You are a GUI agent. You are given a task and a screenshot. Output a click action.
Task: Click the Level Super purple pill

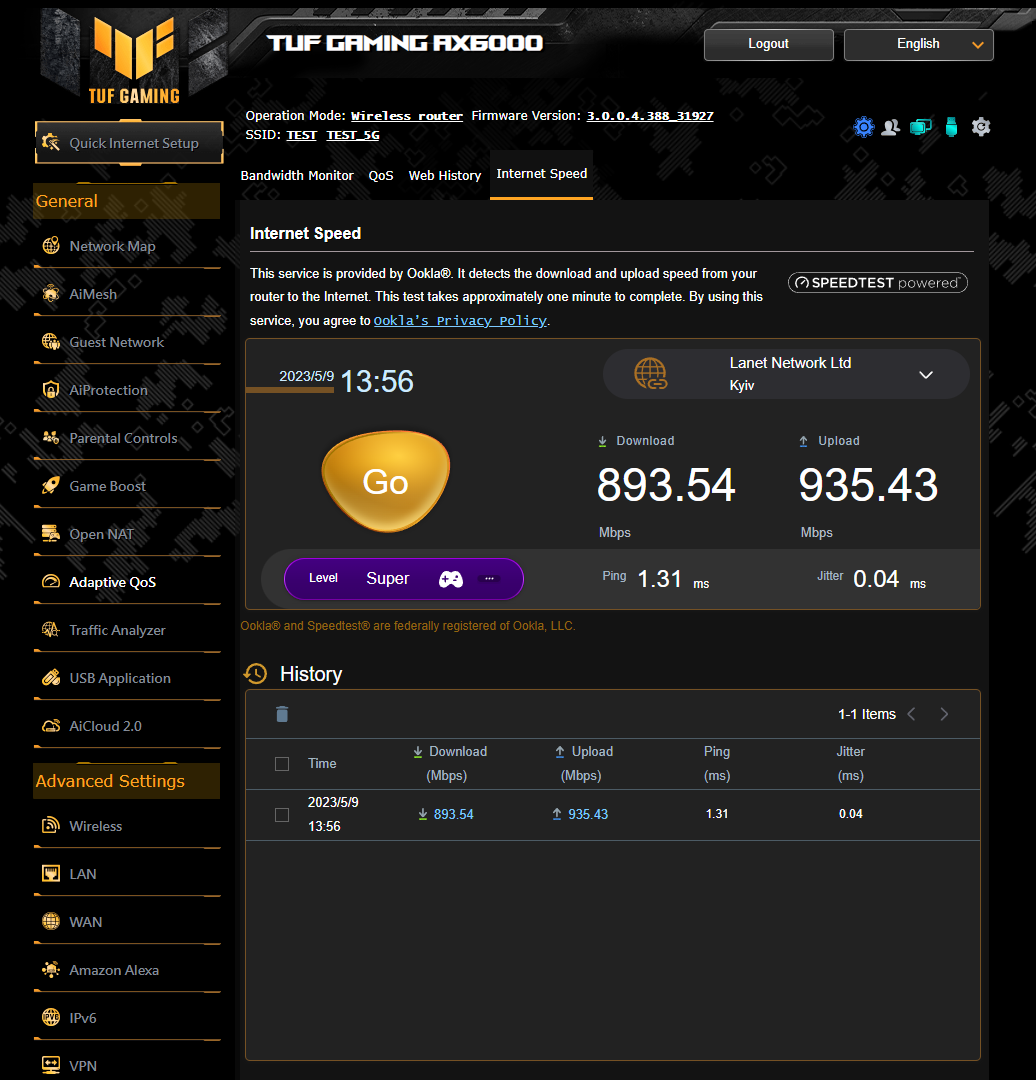point(404,579)
